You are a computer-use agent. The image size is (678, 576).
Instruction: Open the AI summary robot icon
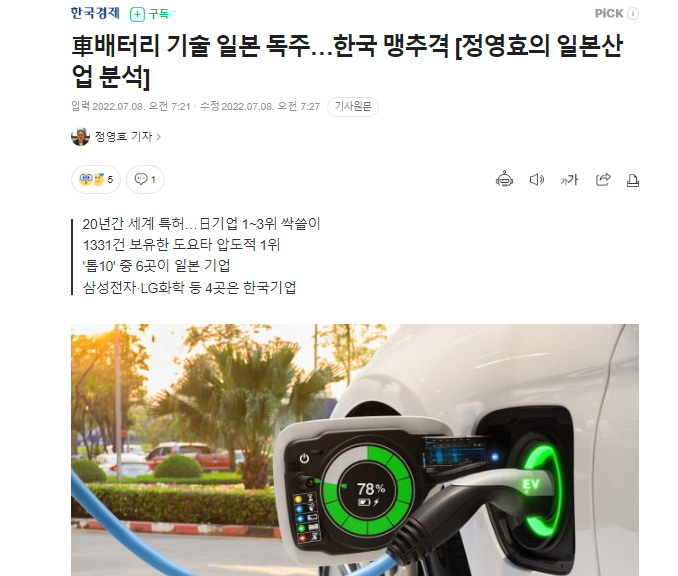point(504,179)
